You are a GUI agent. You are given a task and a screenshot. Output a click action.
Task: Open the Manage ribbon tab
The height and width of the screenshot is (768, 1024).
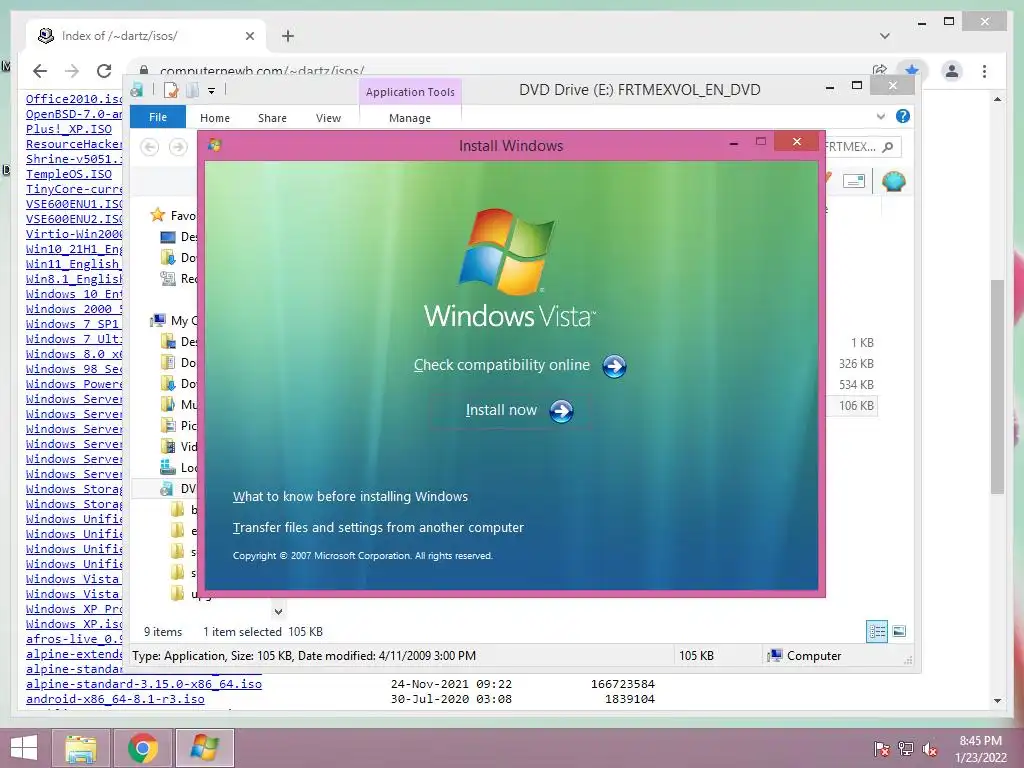point(410,118)
